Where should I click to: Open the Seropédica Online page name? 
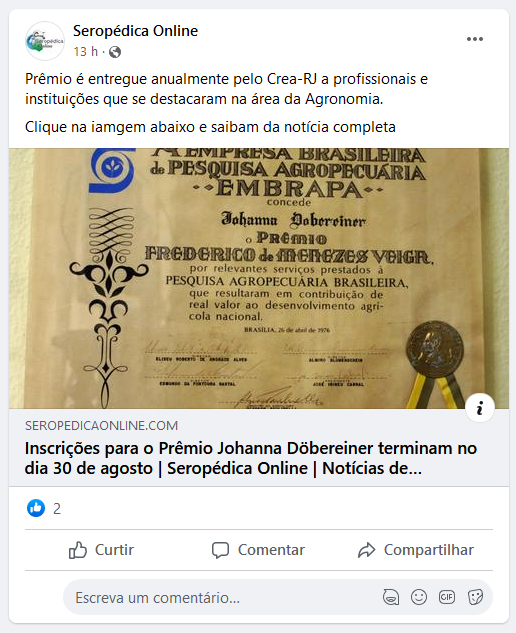coord(136,31)
